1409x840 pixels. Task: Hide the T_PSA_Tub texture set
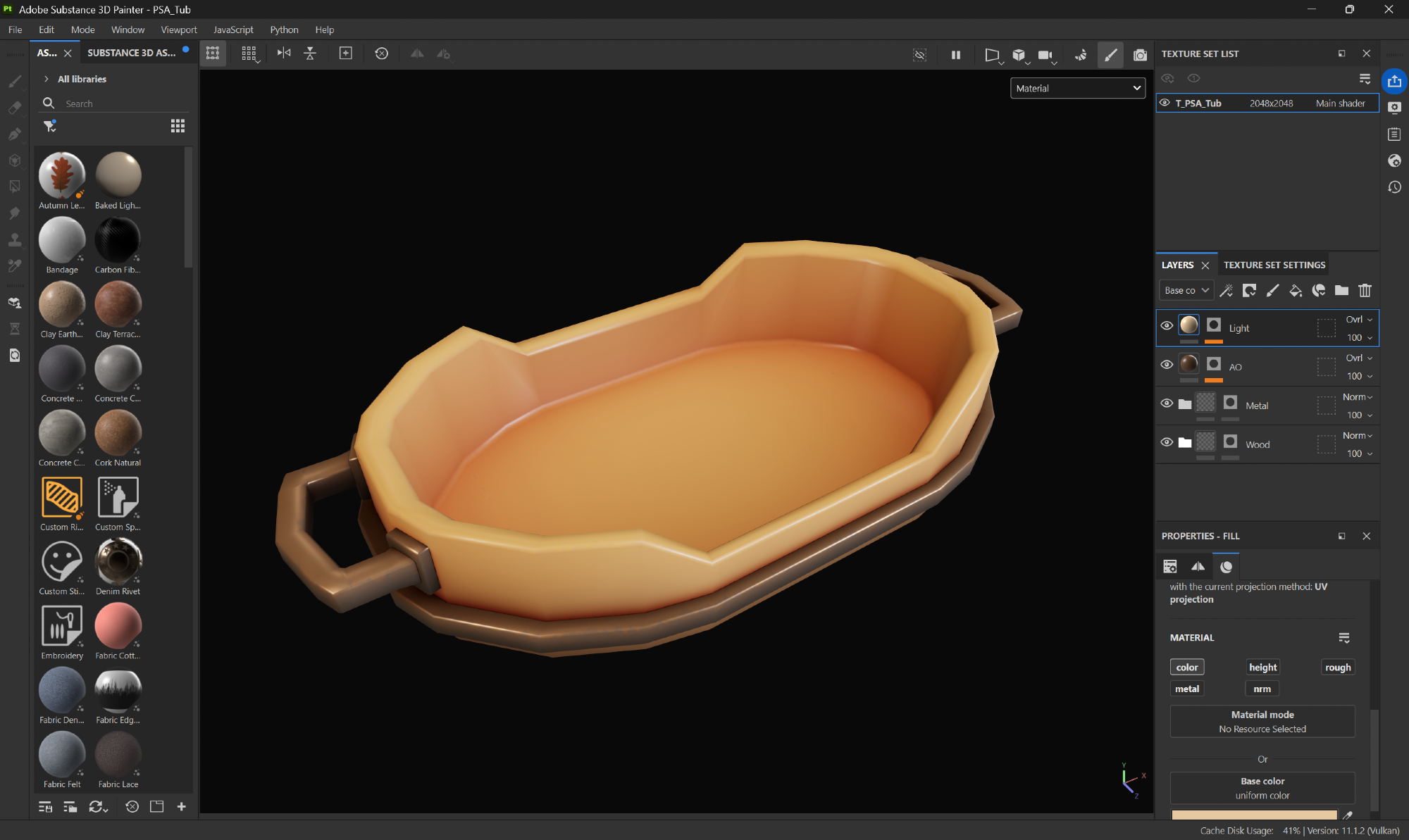1165,103
